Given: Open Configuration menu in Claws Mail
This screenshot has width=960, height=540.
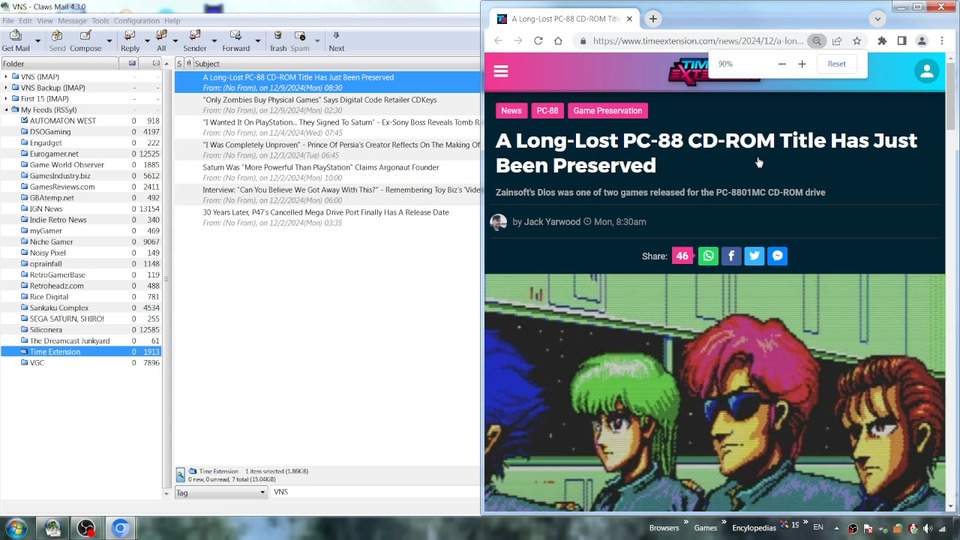Looking at the screenshot, I should point(137,21).
